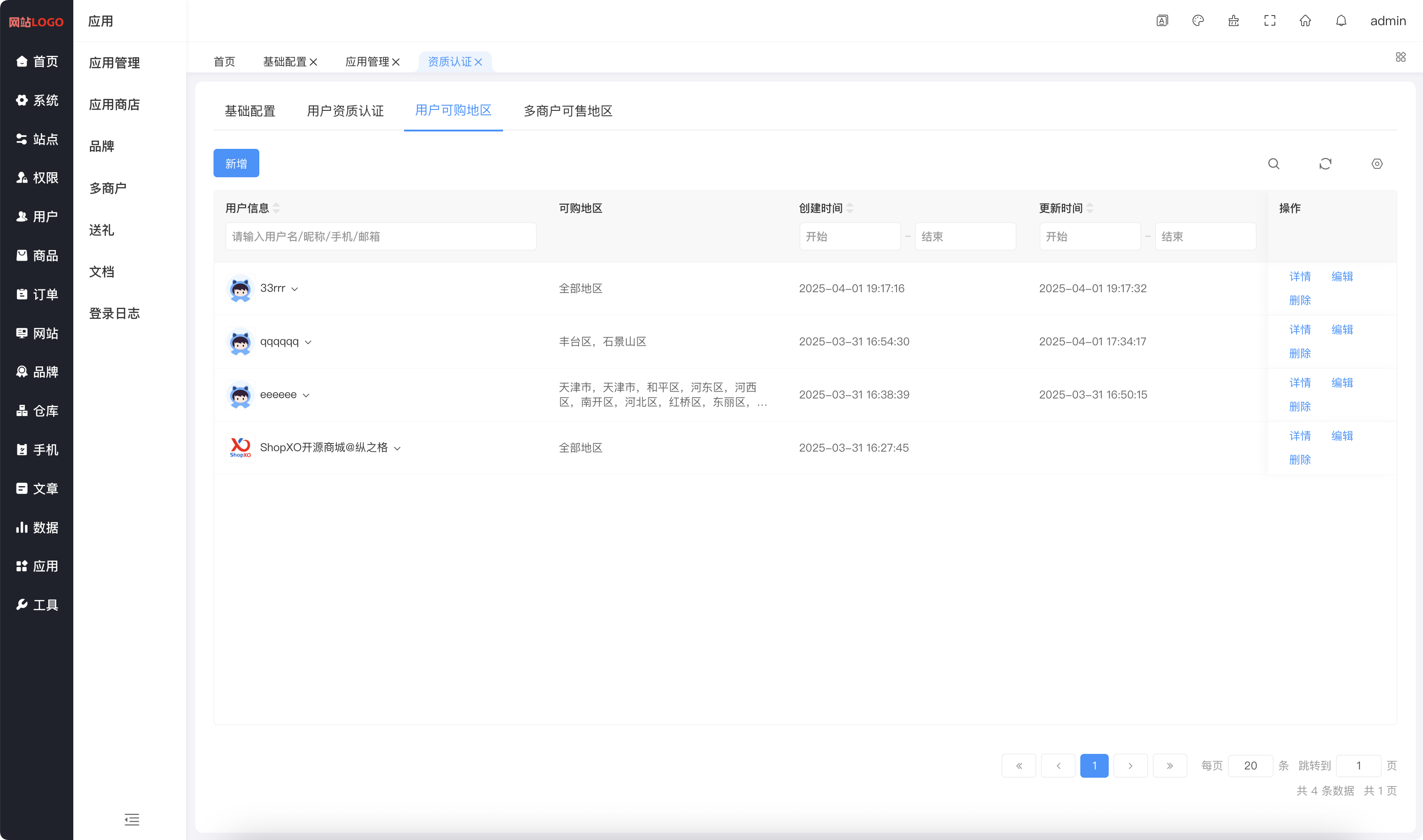This screenshot has height=840, width=1423.
Task: Open the 开始 date picker under 更新时间
Action: (x=1089, y=236)
